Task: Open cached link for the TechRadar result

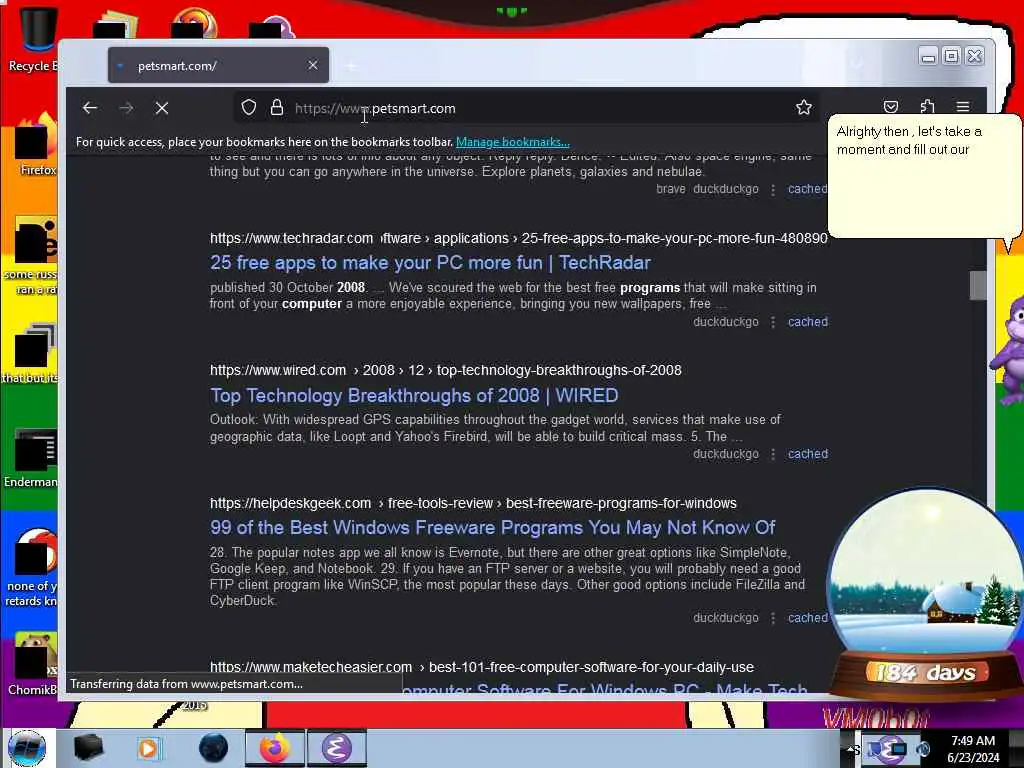Action: click(808, 322)
